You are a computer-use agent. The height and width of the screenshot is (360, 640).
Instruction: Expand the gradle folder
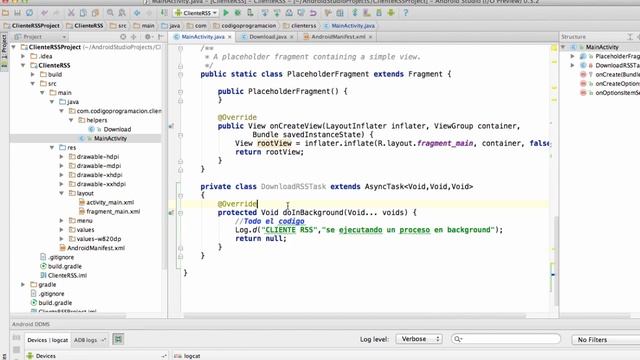tap(23, 284)
